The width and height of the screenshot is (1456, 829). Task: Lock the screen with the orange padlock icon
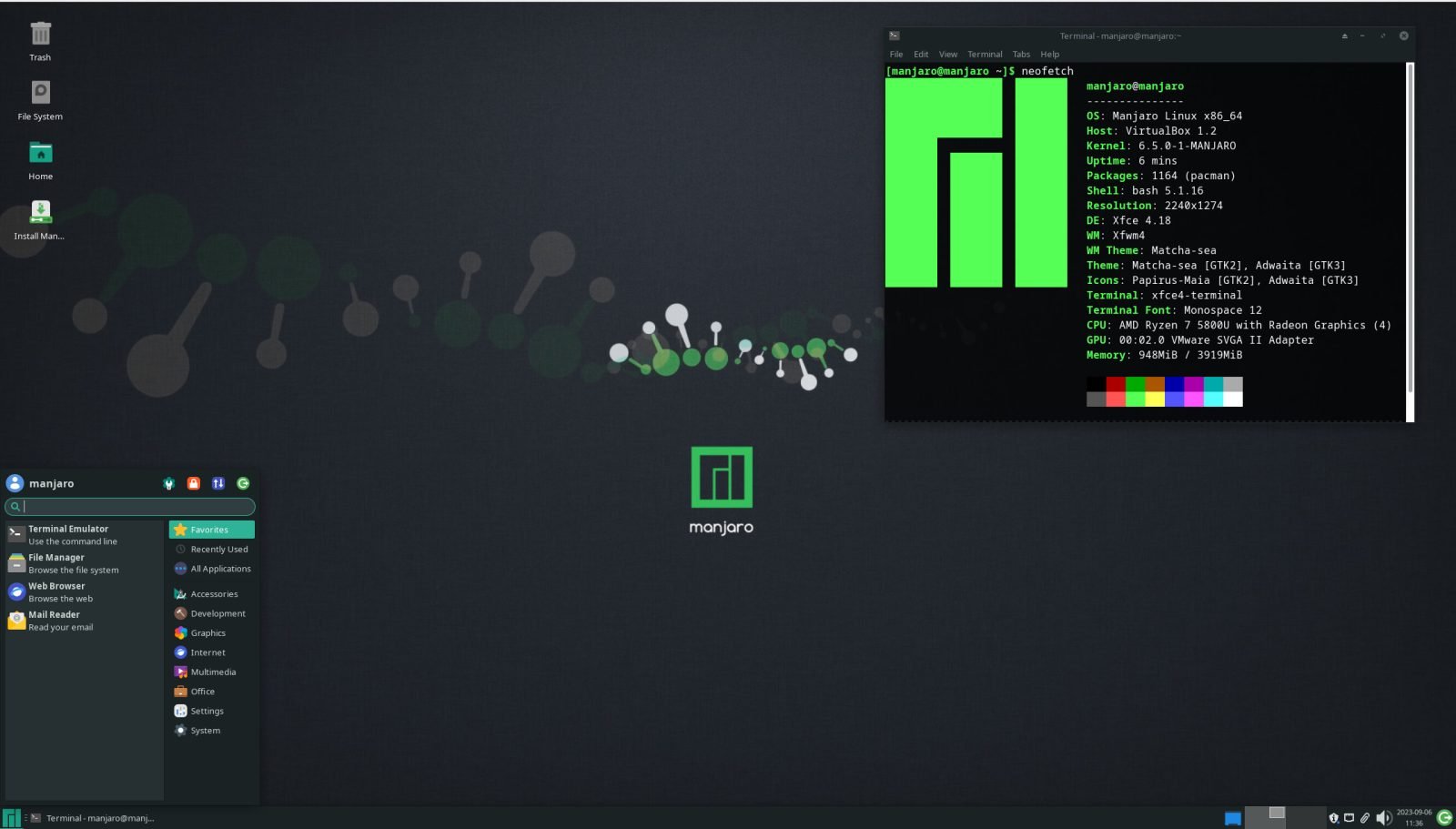coord(193,483)
